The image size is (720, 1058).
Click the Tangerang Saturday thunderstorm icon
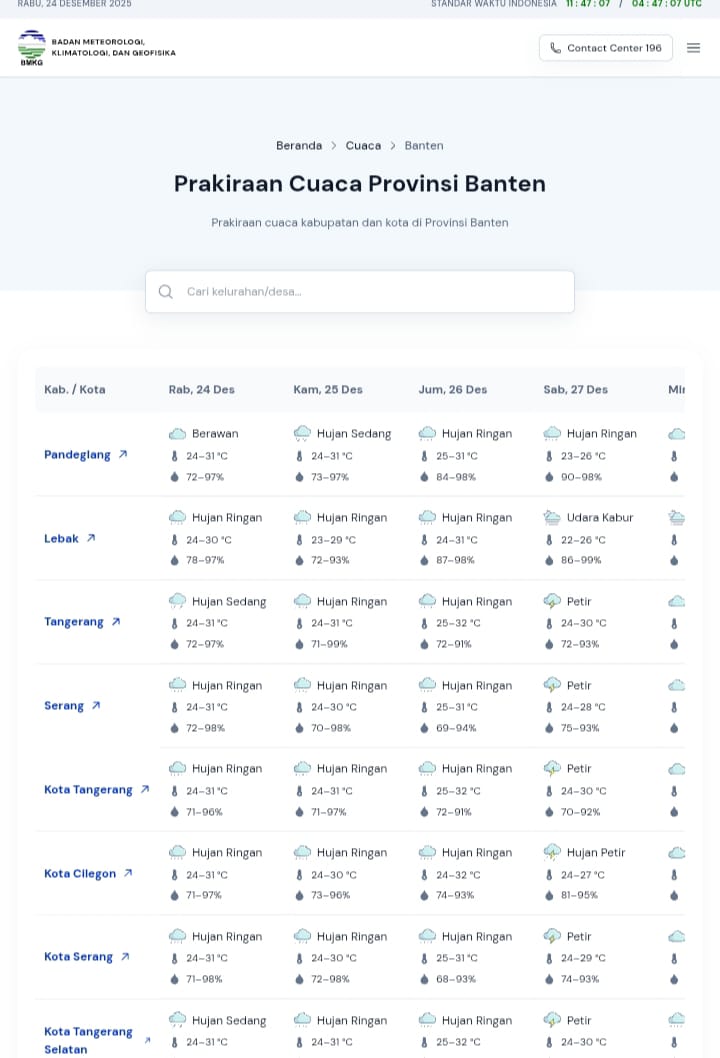[x=552, y=601]
